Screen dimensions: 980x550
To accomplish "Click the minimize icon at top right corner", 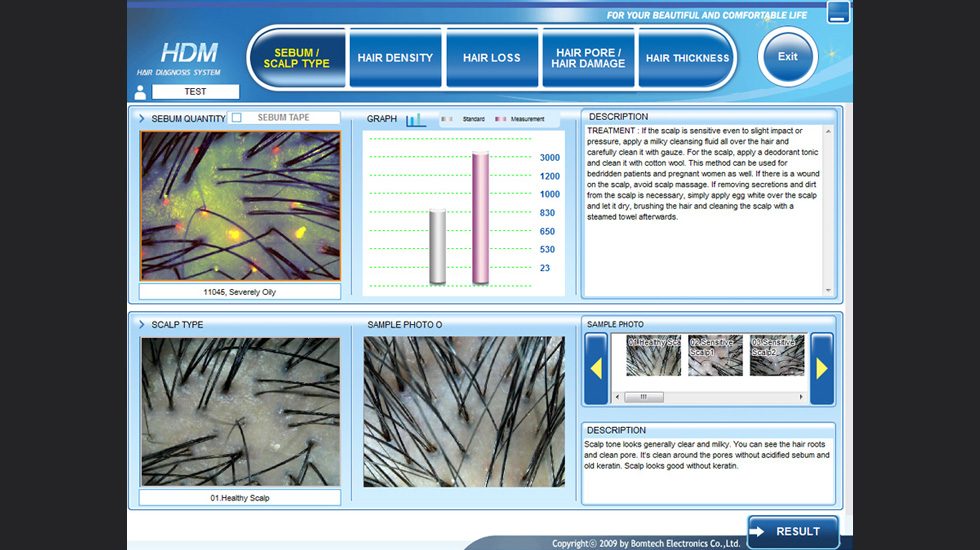I will point(838,13).
